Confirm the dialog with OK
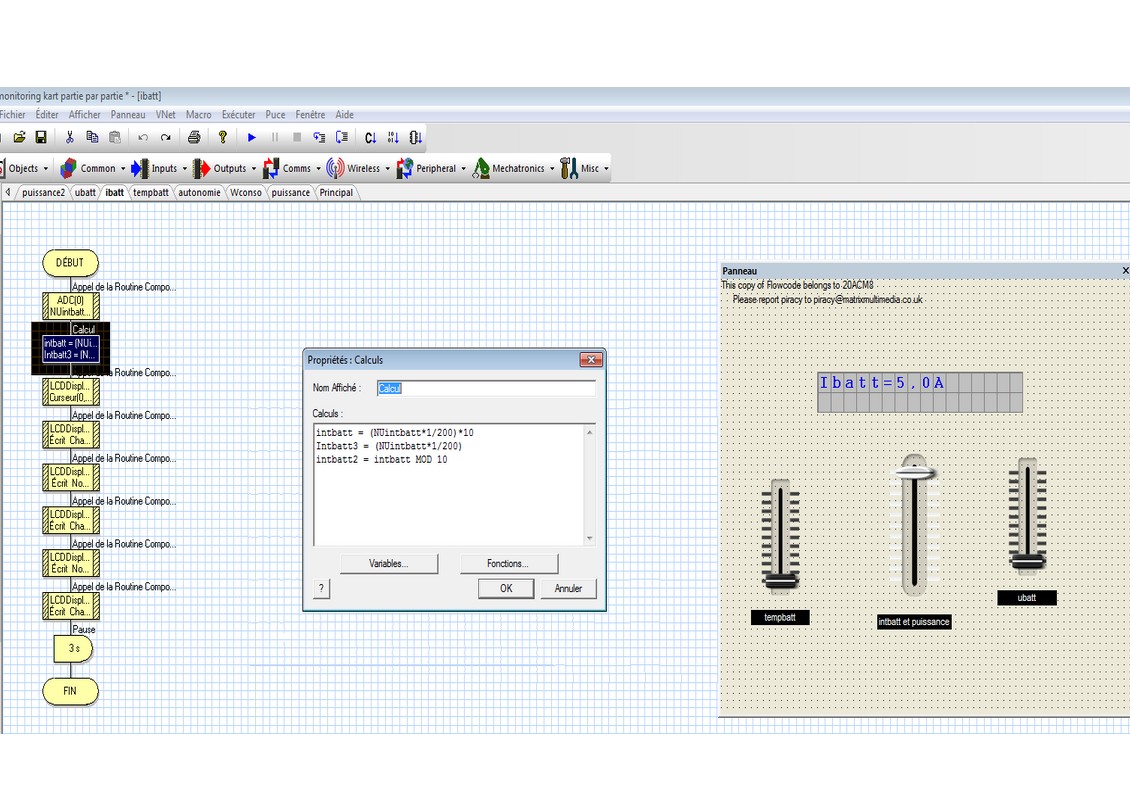 tap(506, 588)
